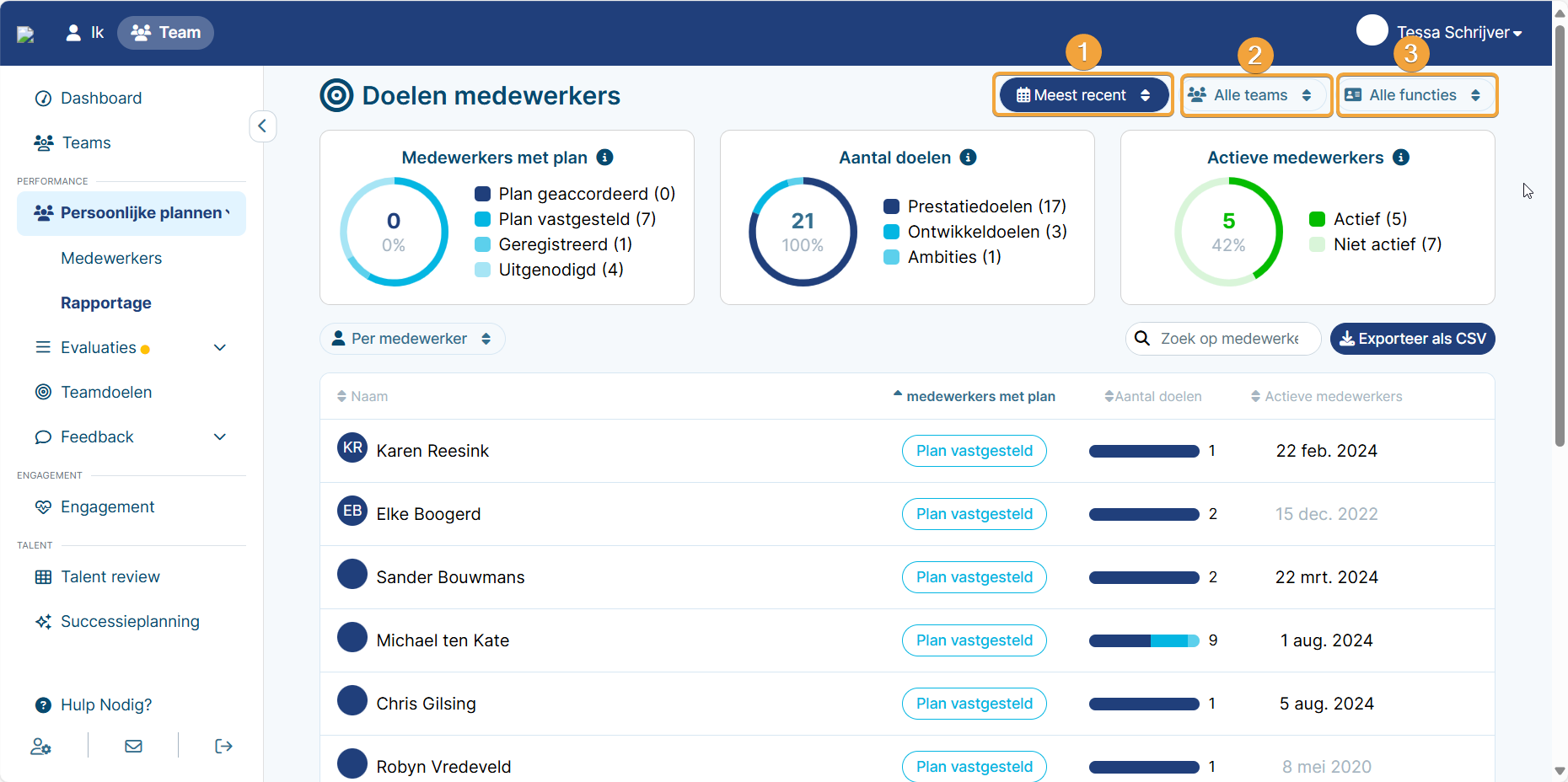Click Prestatiedoelen (17) legend entry

click(975, 207)
